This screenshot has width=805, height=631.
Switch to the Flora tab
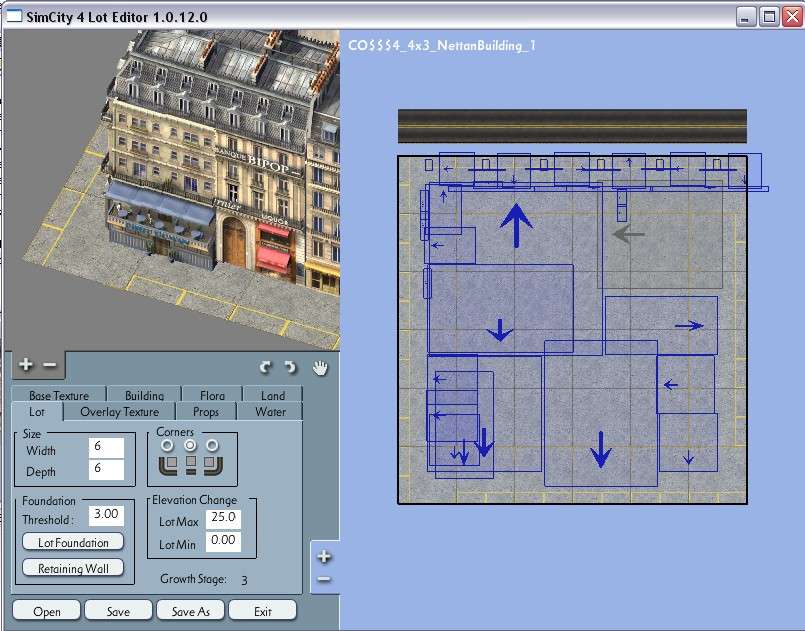pyautogui.click(x=212, y=394)
